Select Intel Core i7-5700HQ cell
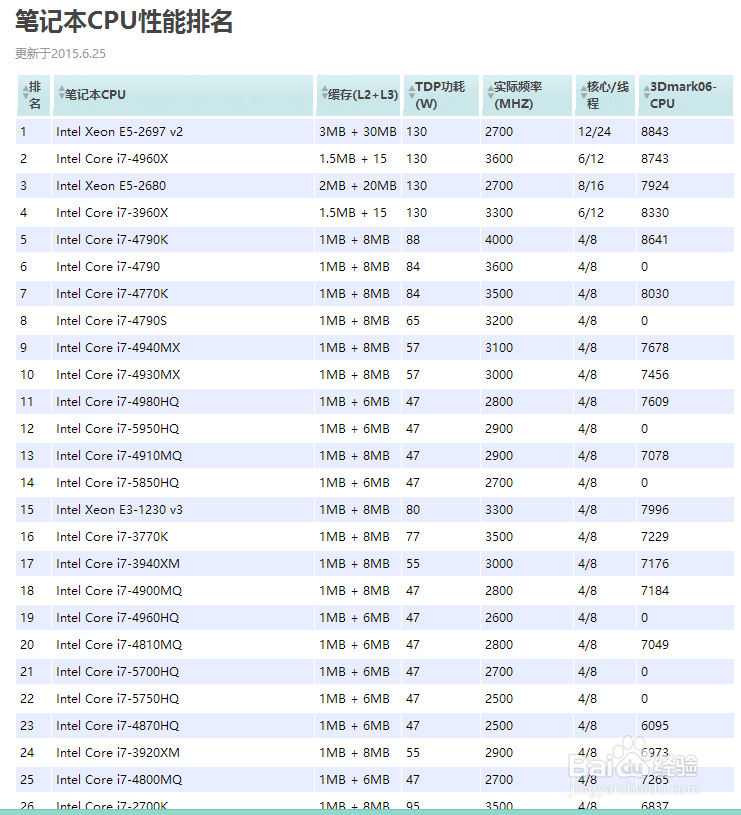 coord(182,672)
